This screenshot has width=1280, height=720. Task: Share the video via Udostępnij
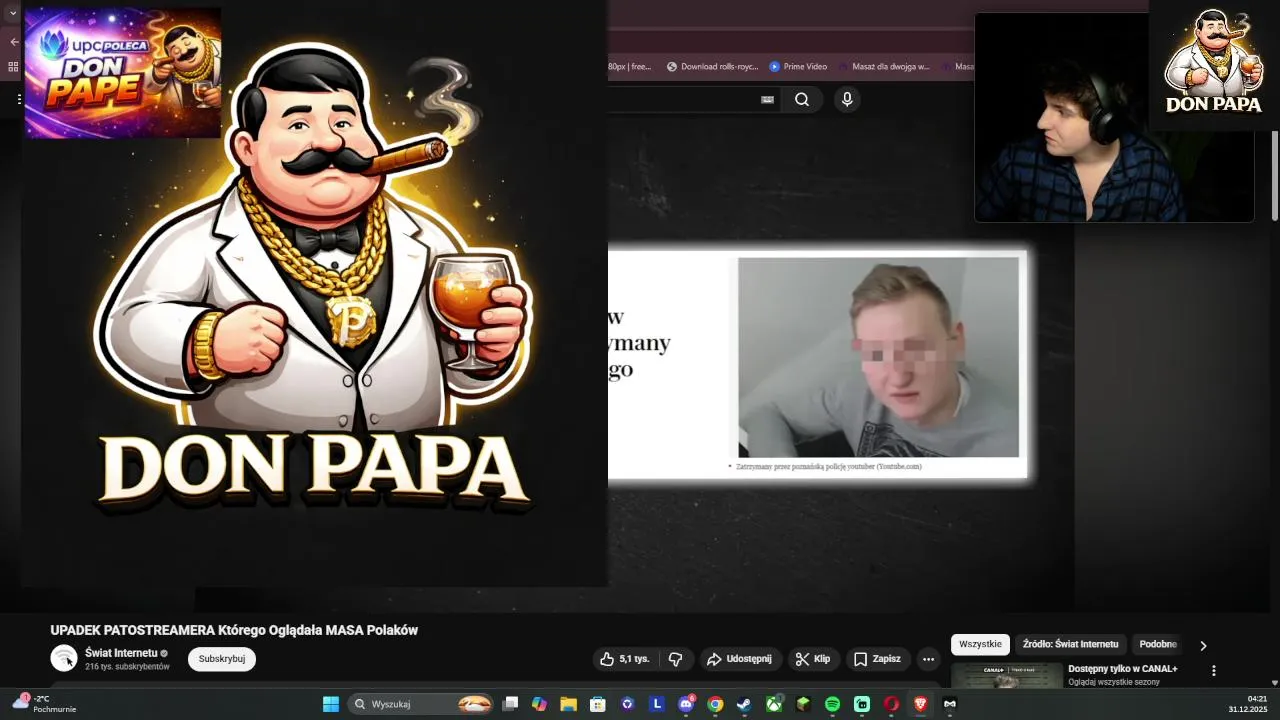point(739,659)
